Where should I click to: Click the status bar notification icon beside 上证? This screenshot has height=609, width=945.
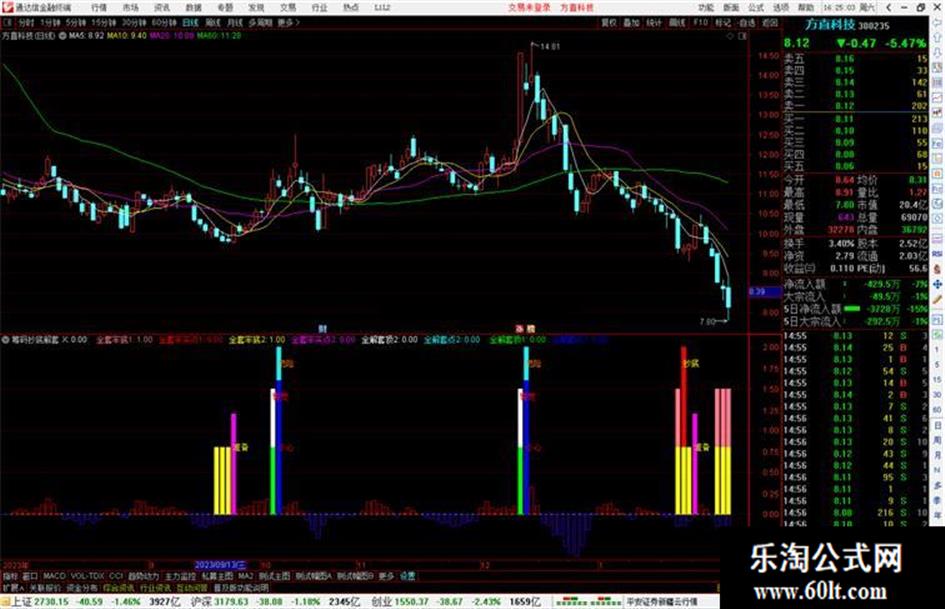(x=5, y=602)
